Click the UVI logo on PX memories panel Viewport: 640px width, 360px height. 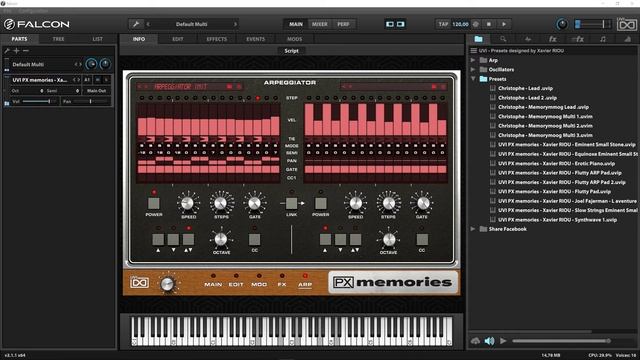pyautogui.click(x=139, y=282)
